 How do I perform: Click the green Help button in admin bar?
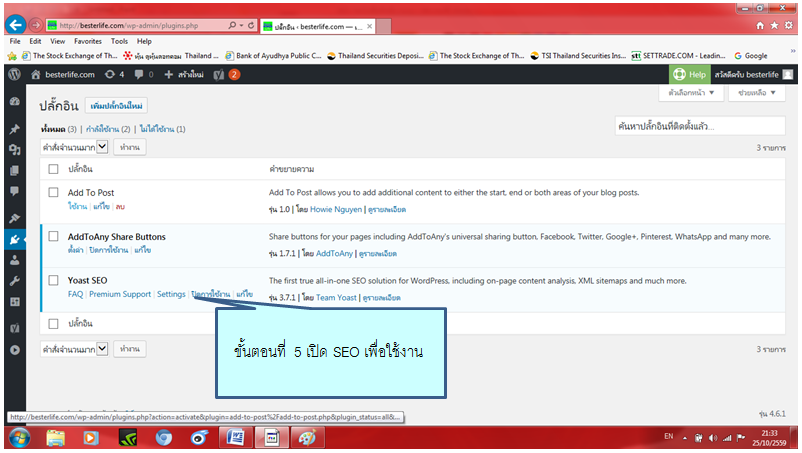(x=689, y=75)
